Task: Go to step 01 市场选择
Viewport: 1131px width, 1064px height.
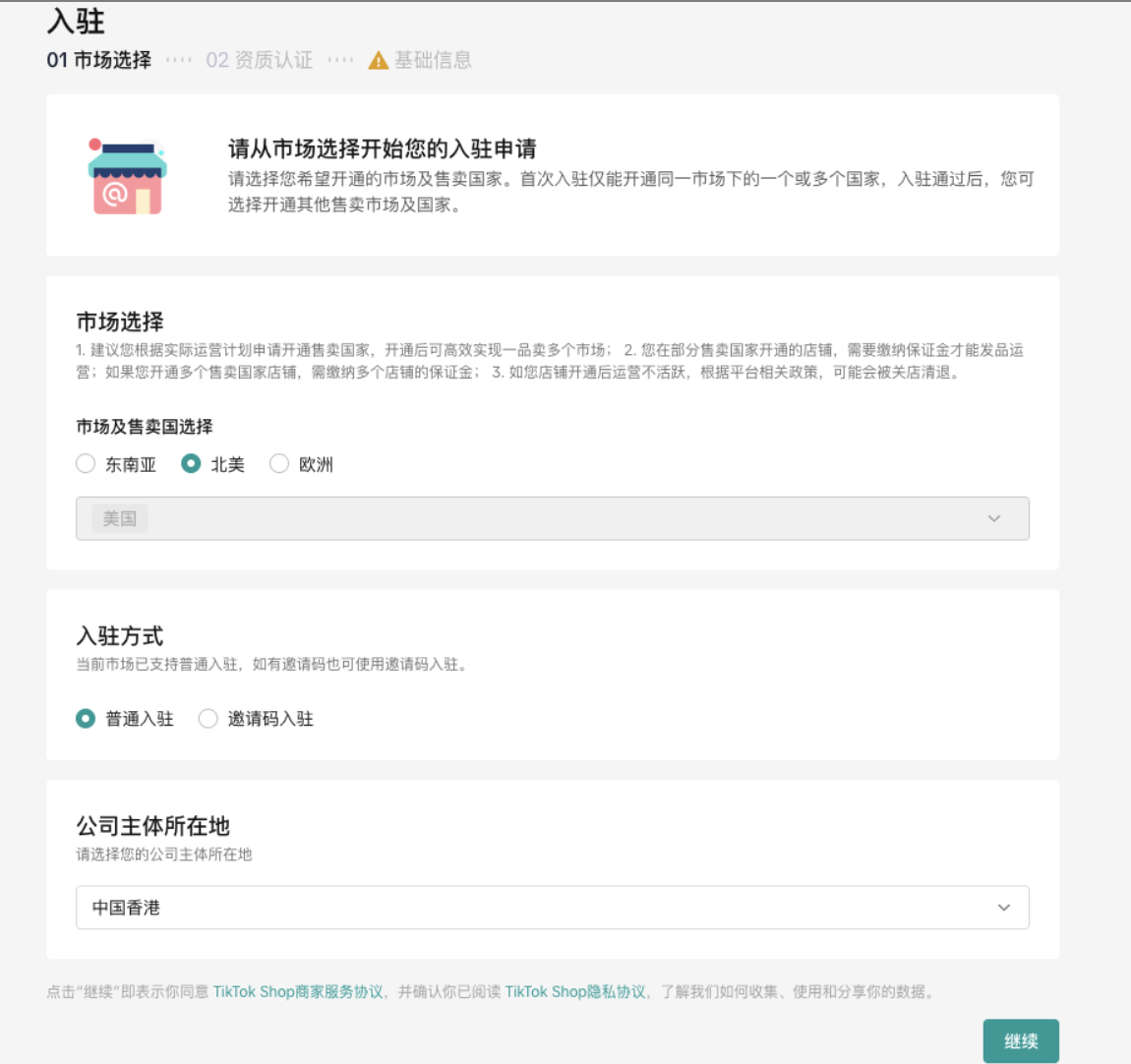Action: (99, 60)
